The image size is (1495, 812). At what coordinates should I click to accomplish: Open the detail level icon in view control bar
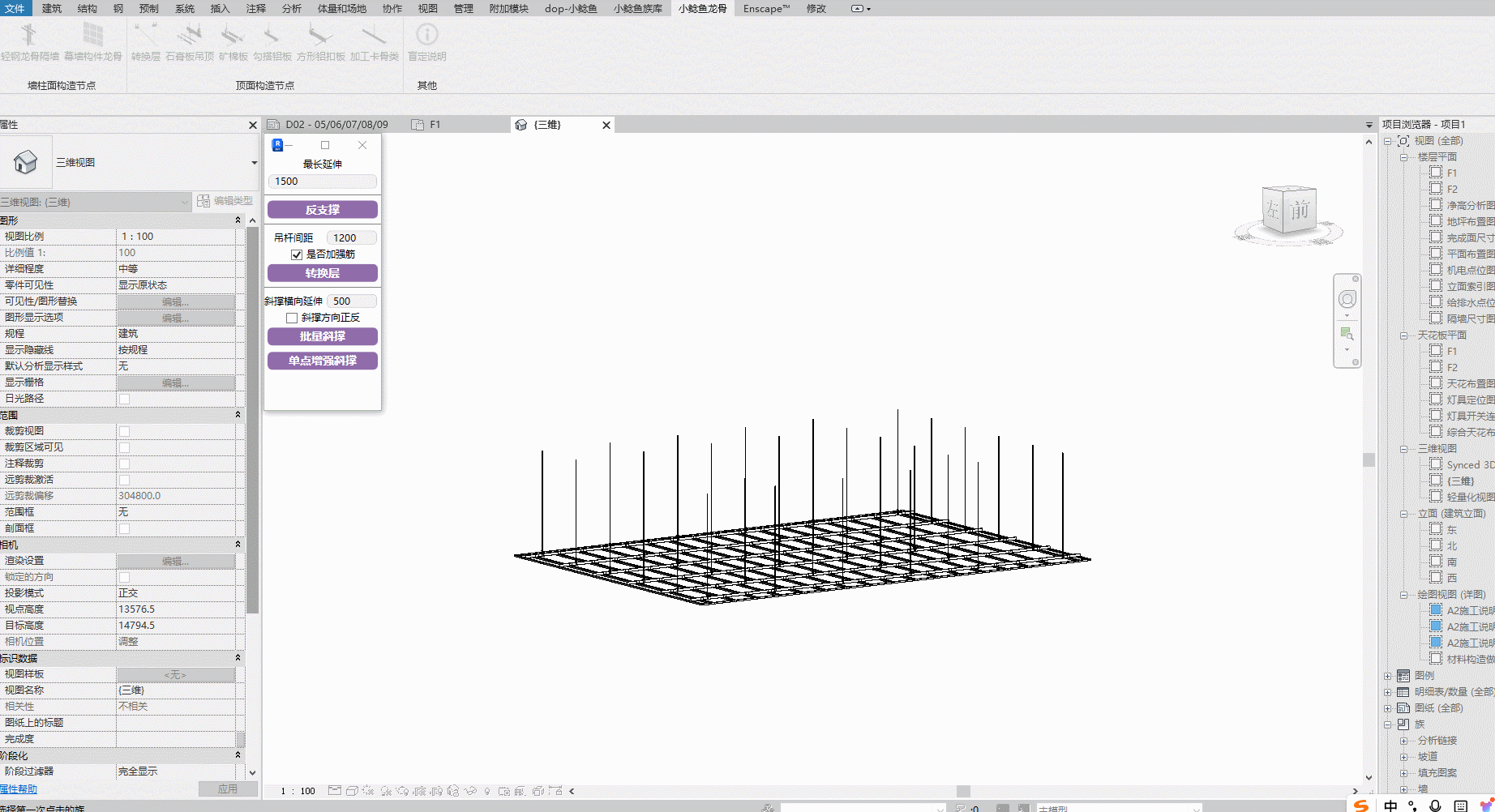tap(335, 791)
